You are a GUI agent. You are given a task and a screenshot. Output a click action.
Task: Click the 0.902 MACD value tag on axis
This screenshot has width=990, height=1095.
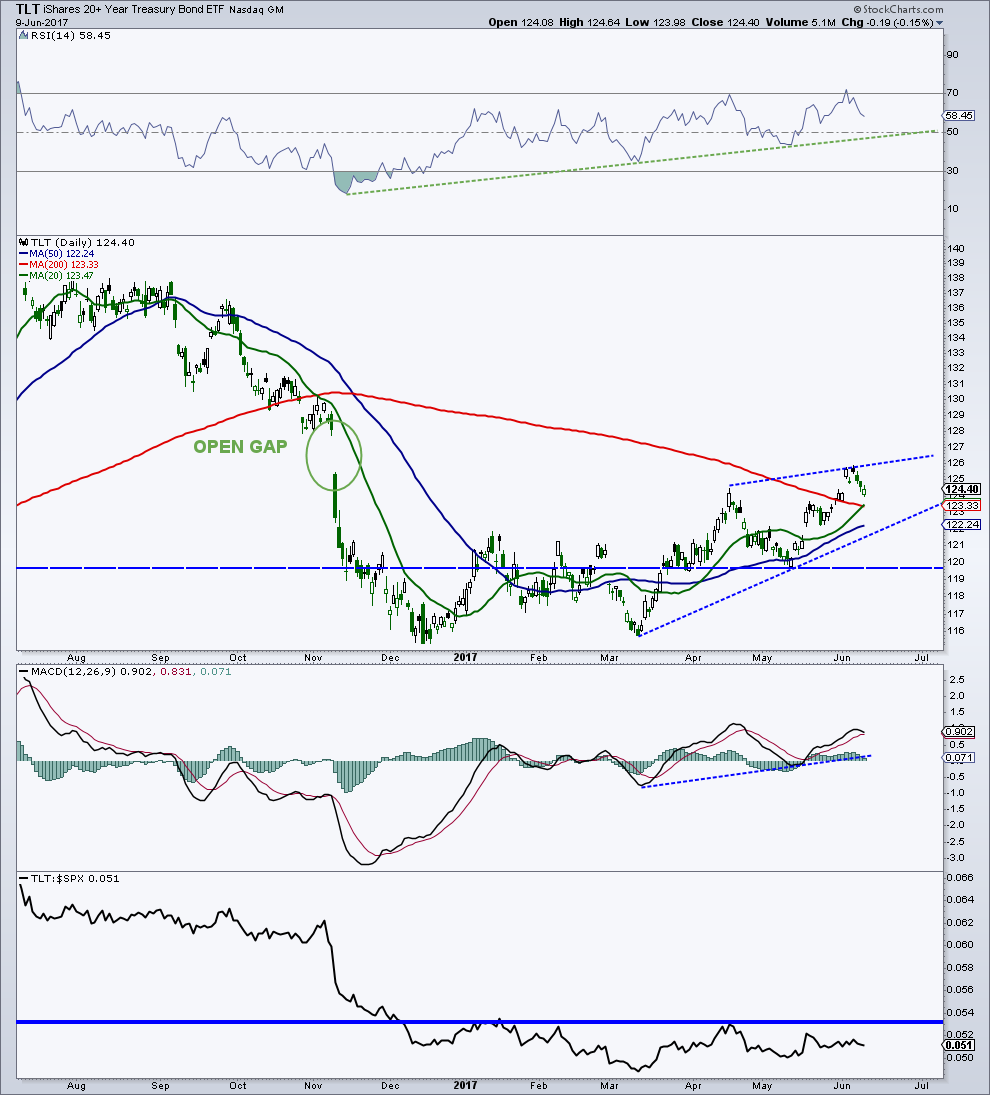961,731
